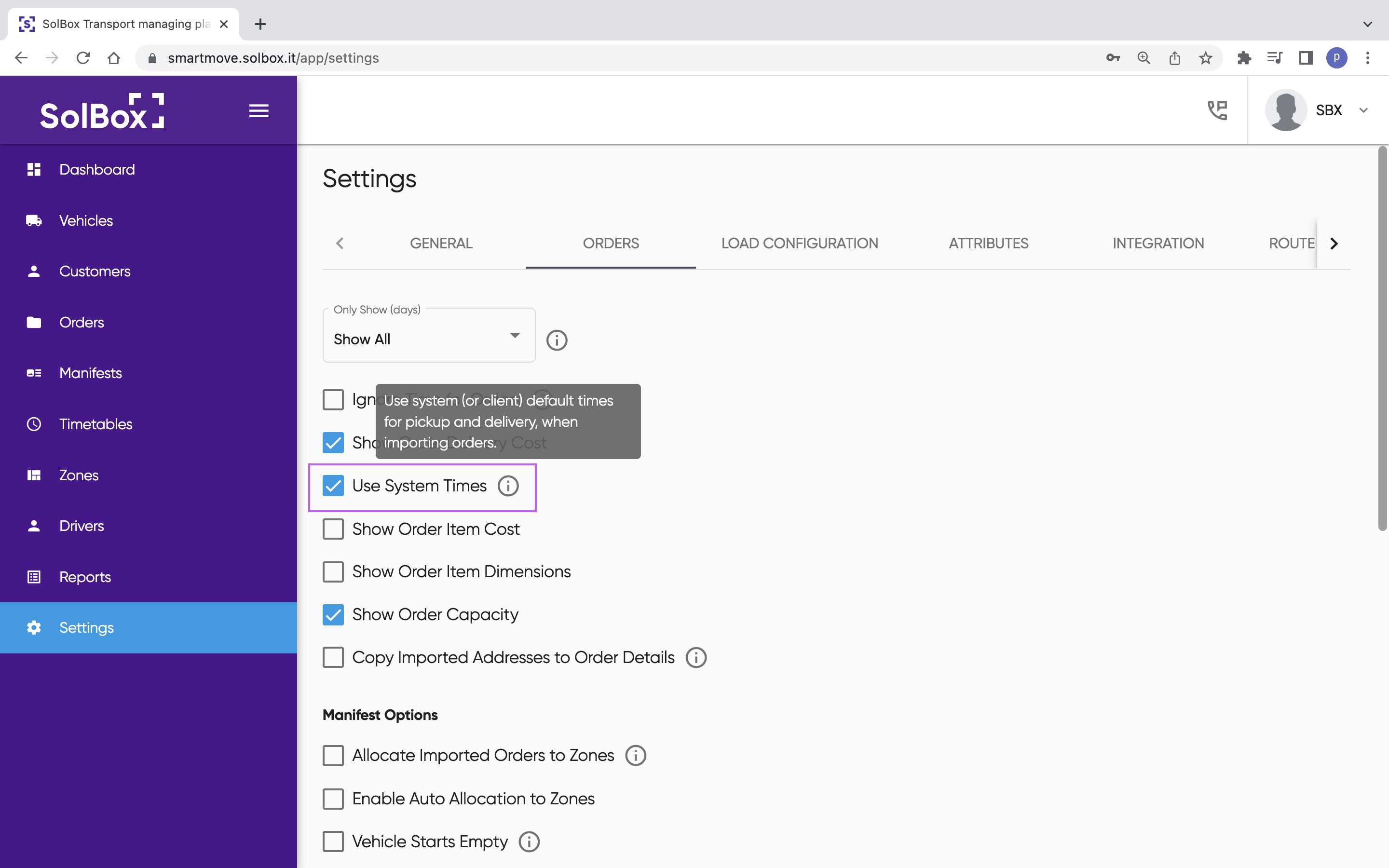Click the Vehicles truck icon
This screenshot has height=868, width=1389.
[x=34, y=220]
